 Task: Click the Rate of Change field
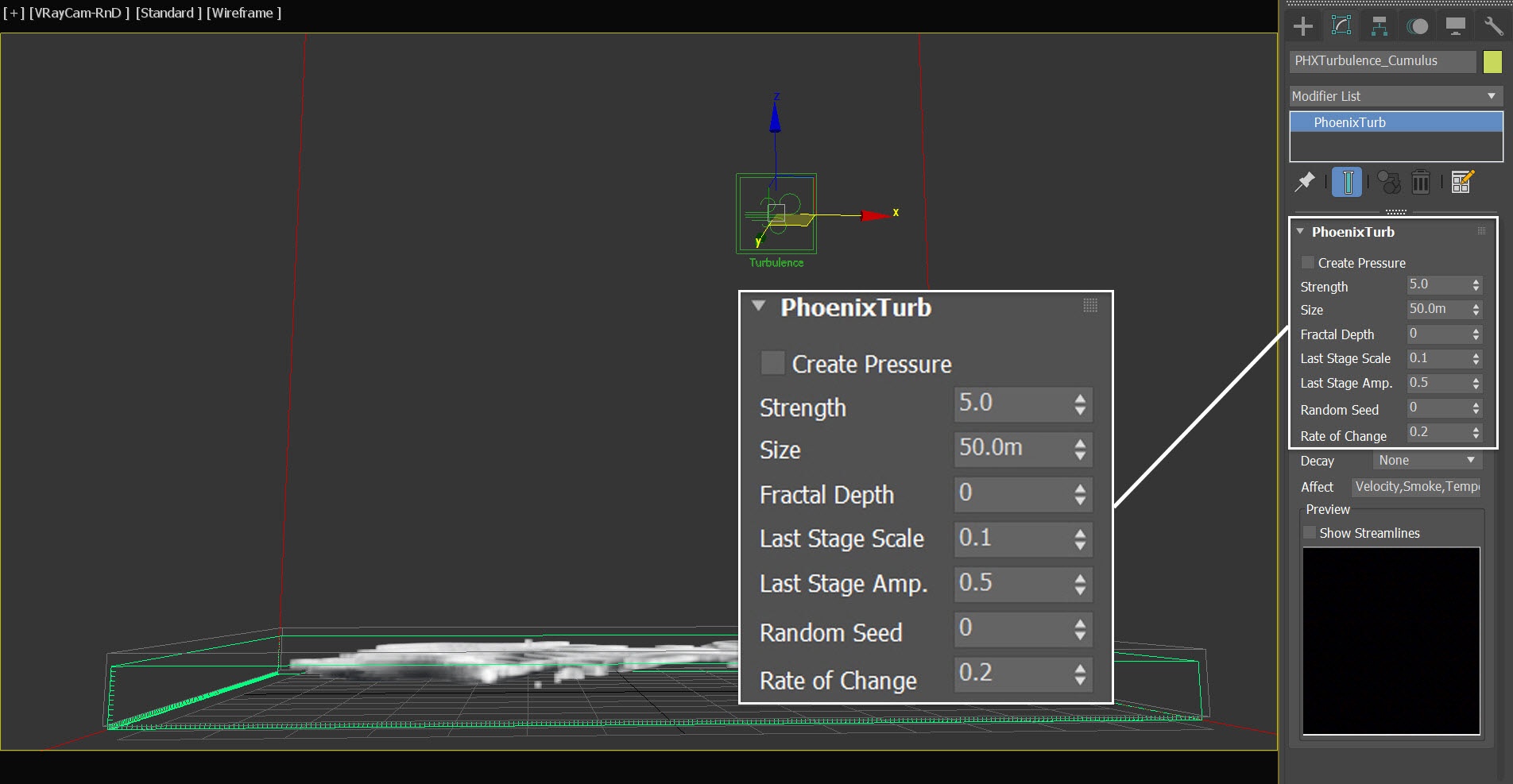1438,432
